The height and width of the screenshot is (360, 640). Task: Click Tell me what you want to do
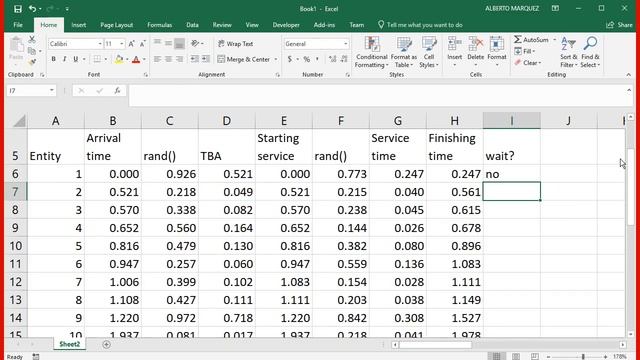pyautogui.click(x=420, y=25)
